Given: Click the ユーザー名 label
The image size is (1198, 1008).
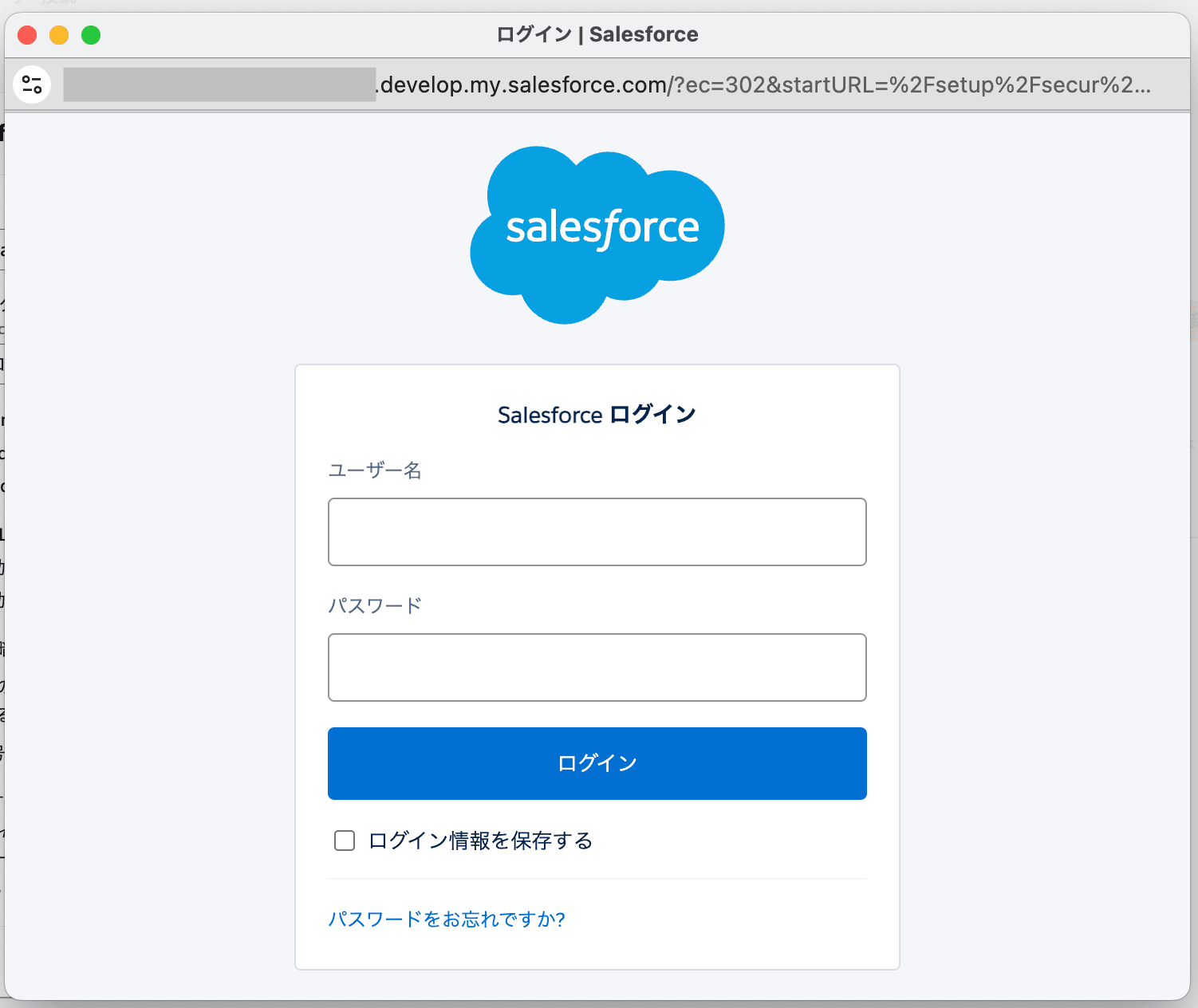Looking at the screenshot, I should [x=375, y=471].
